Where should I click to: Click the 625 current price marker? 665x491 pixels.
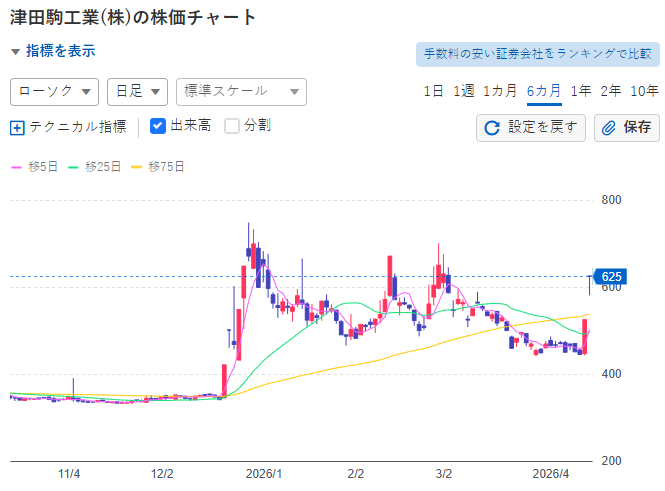(x=610, y=276)
